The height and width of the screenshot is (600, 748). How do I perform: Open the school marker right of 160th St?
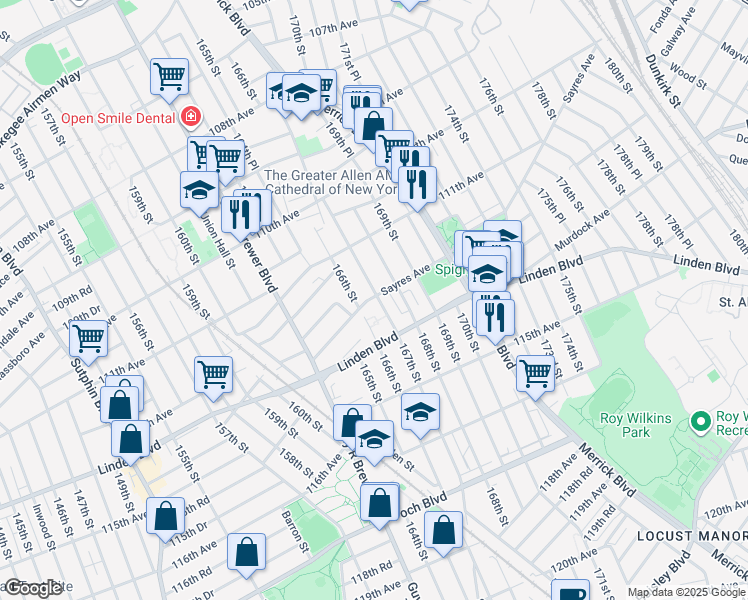[374, 439]
